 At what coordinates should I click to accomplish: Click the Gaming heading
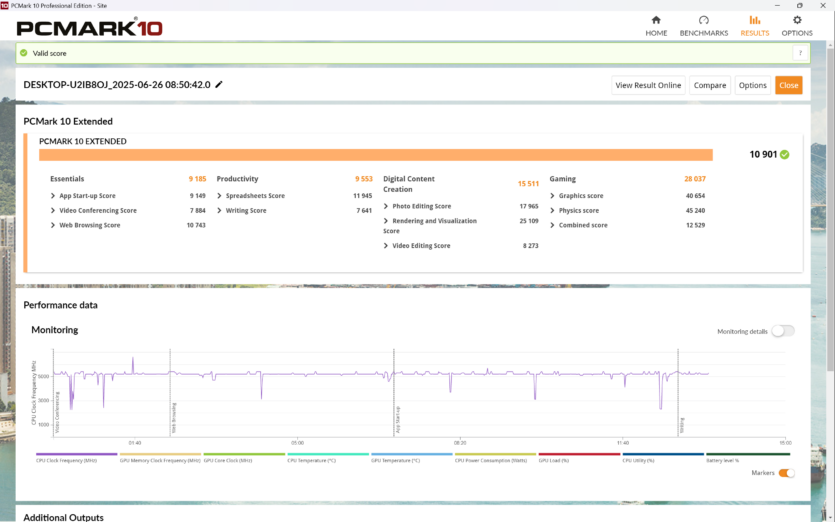[562, 179]
